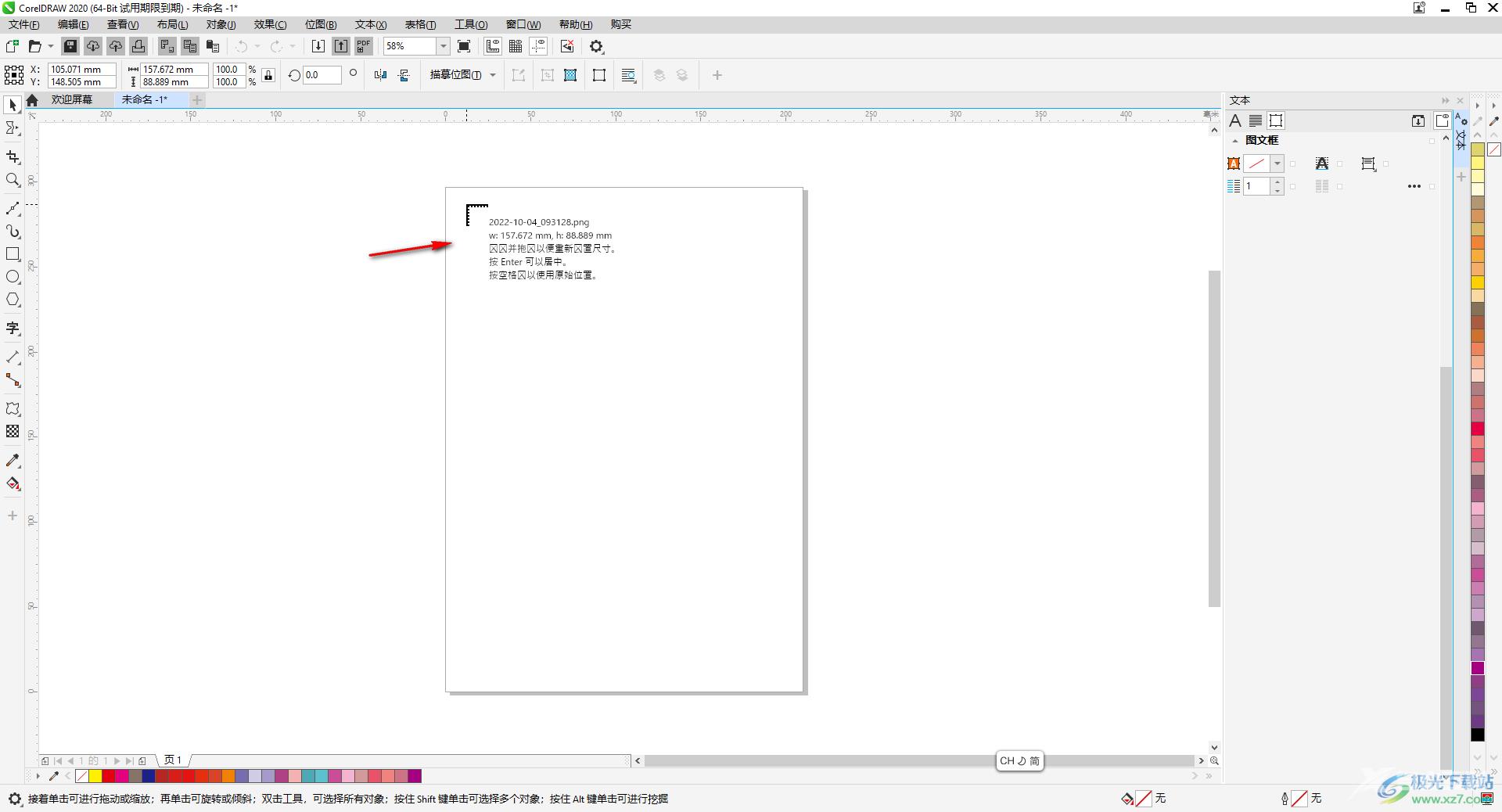Click the 描摹位图 button

pyautogui.click(x=455, y=75)
